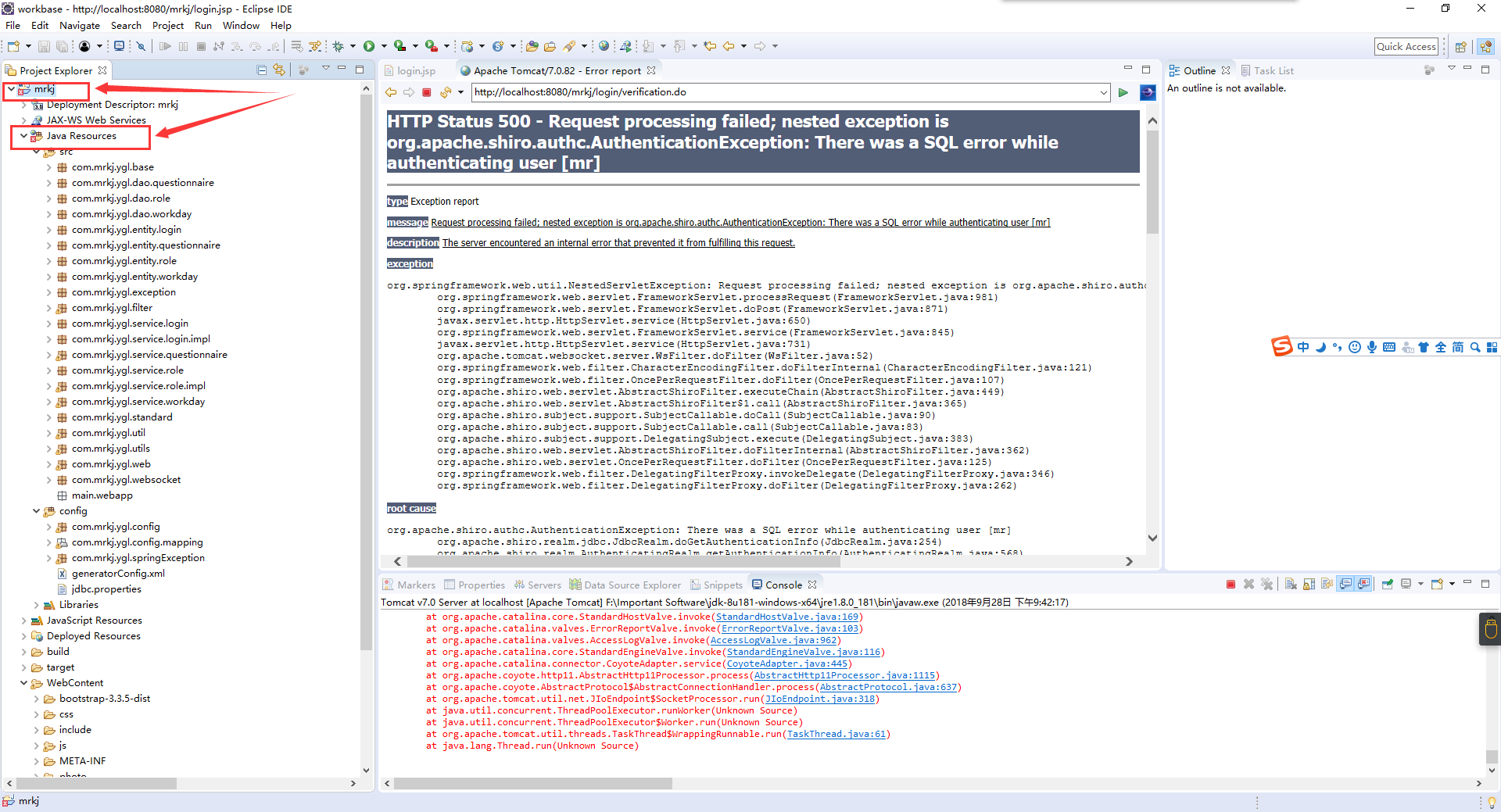Click the Pin Console icon
Image resolution: width=1501 pixels, height=812 pixels.
(x=1387, y=585)
